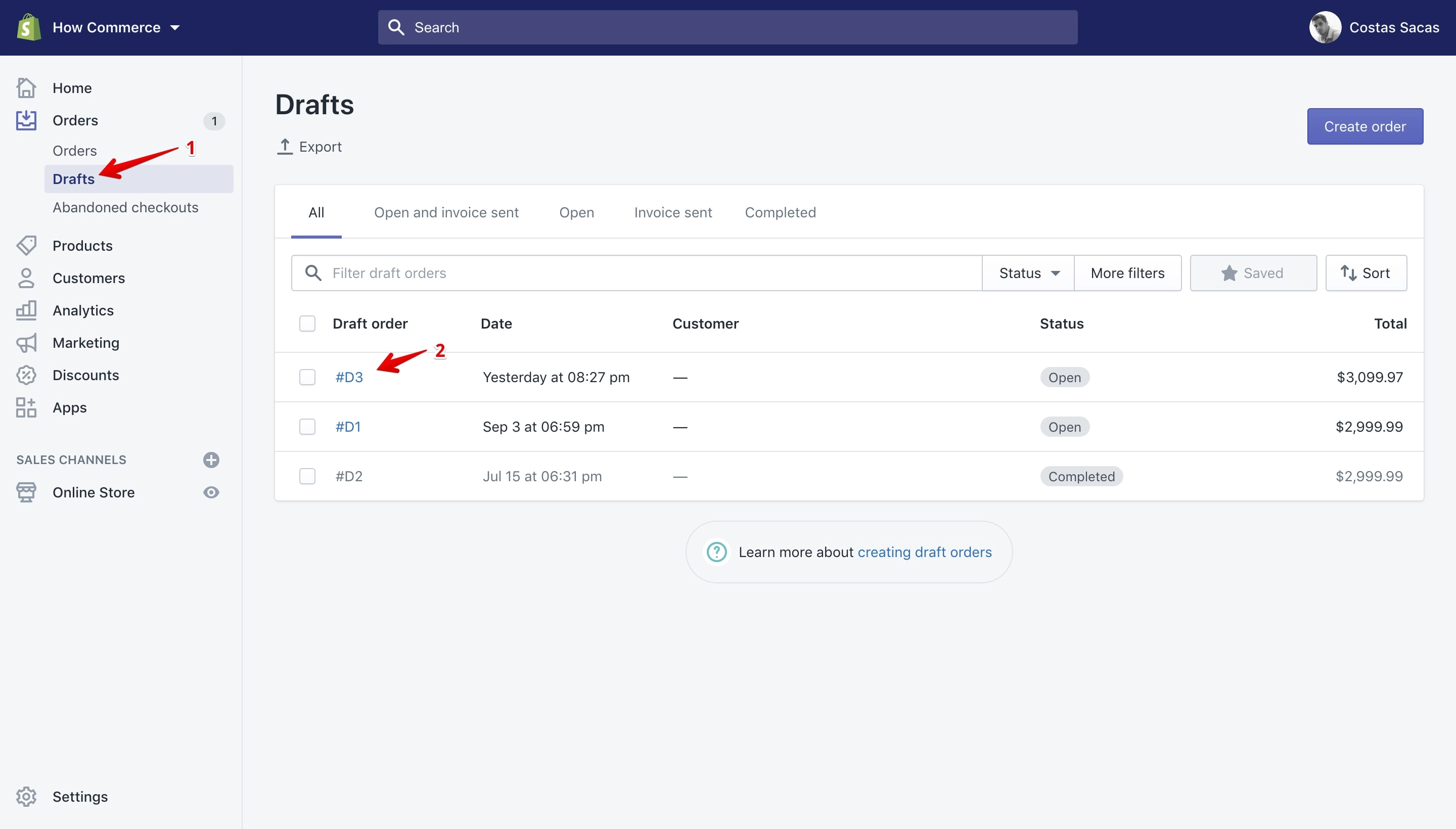1456x829 pixels.
Task: Click the Open status badge for #D3
Action: pyautogui.click(x=1064, y=377)
